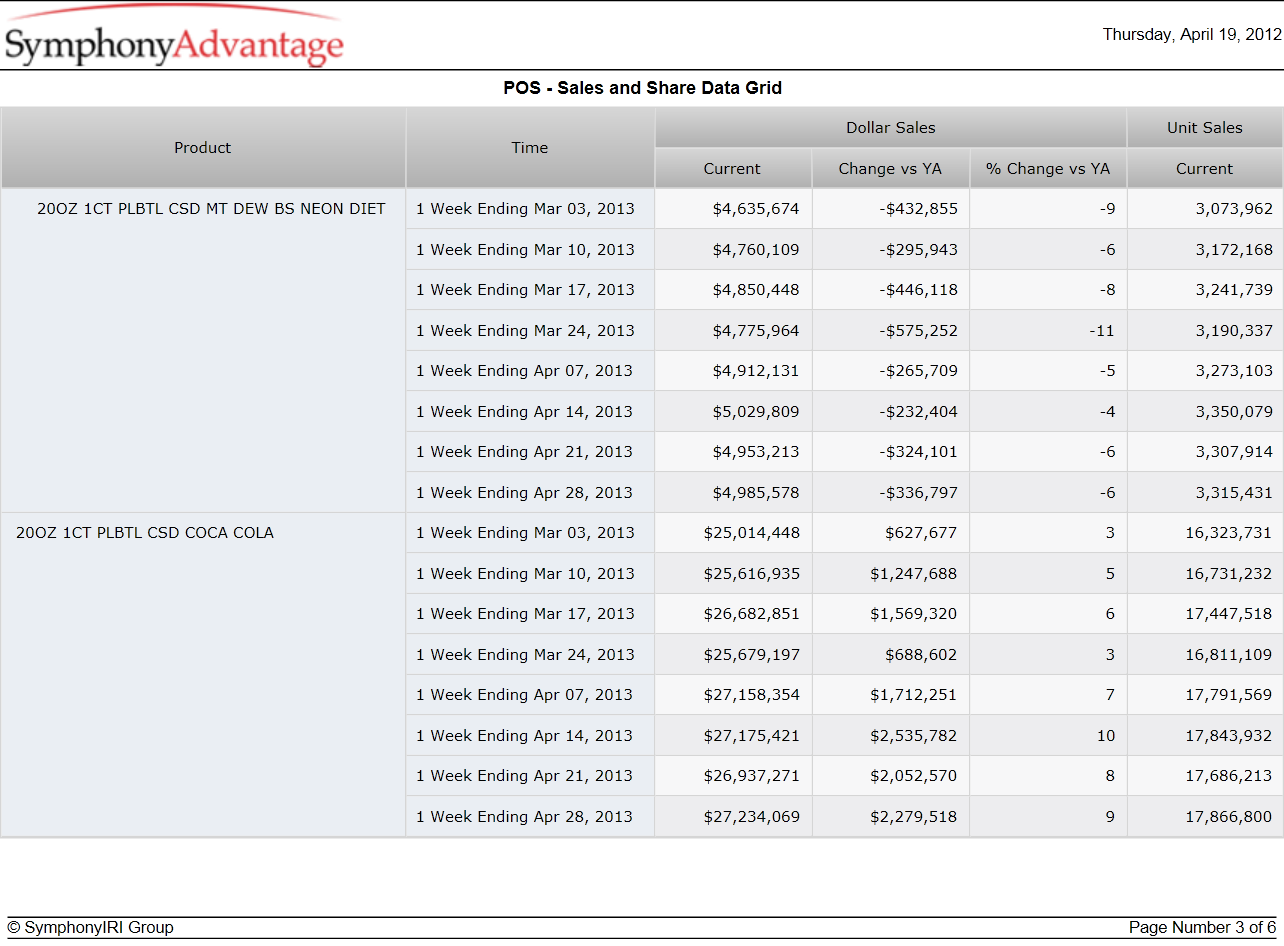Click unit sales value 3,273,103
The width and height of the screenshot is (1284, 946).
coord(1234,371)
